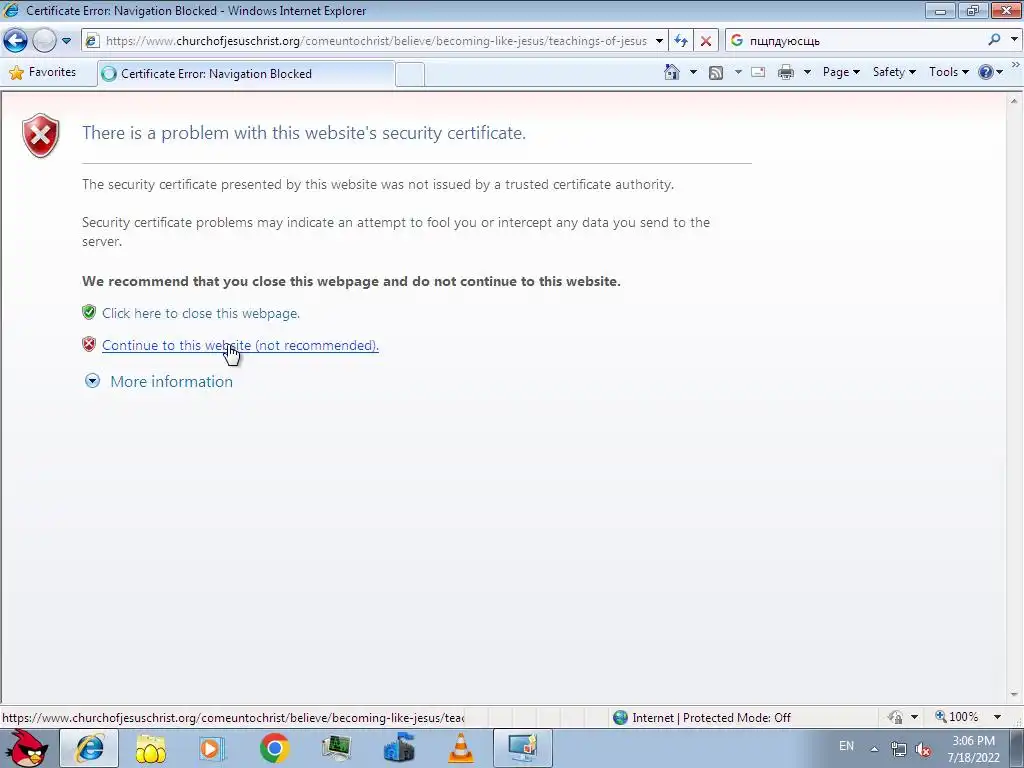Print page with the printer icon
The image size is (1024, 768).
coord(786,72)
